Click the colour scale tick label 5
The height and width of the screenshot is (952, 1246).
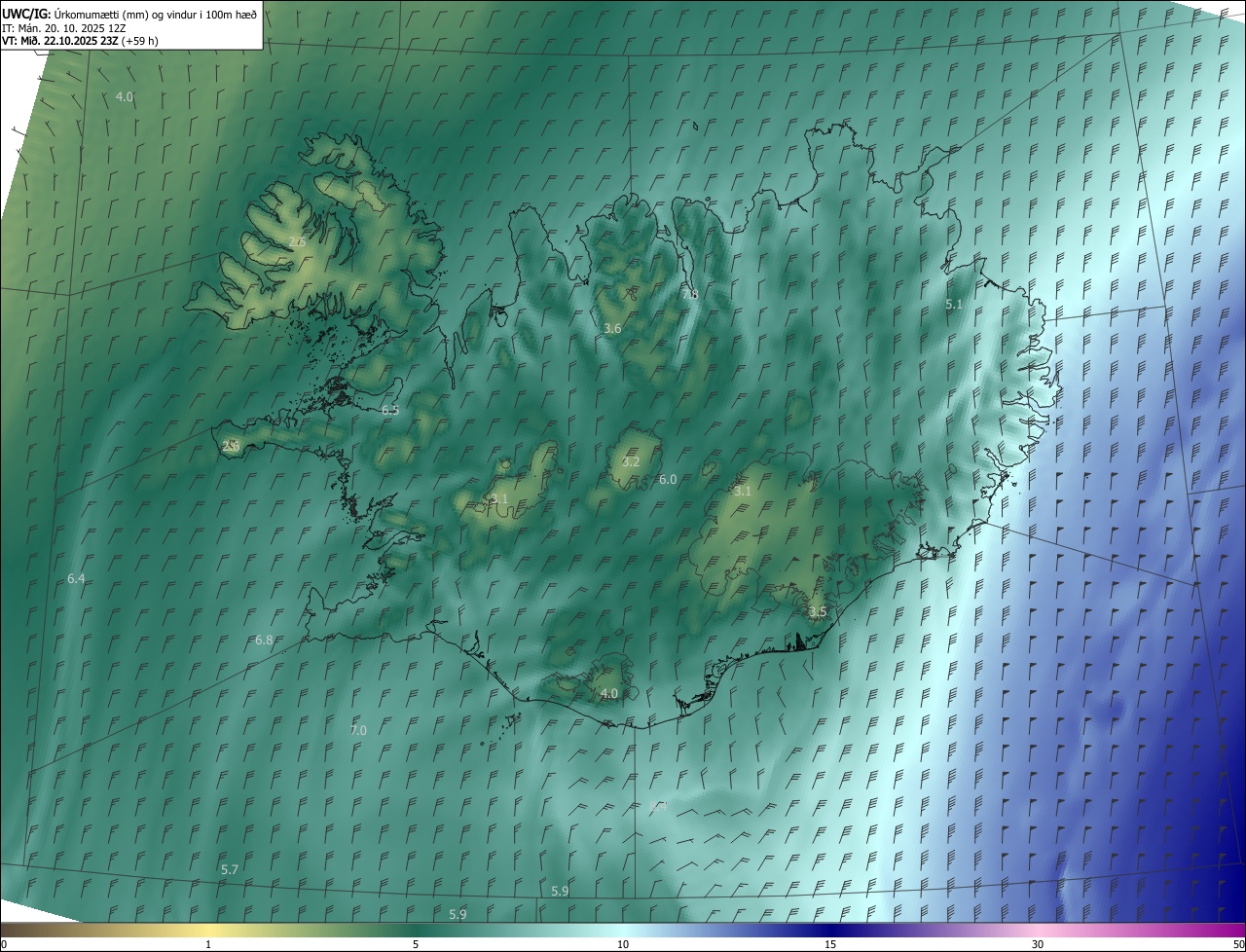(x=416, y=944)
